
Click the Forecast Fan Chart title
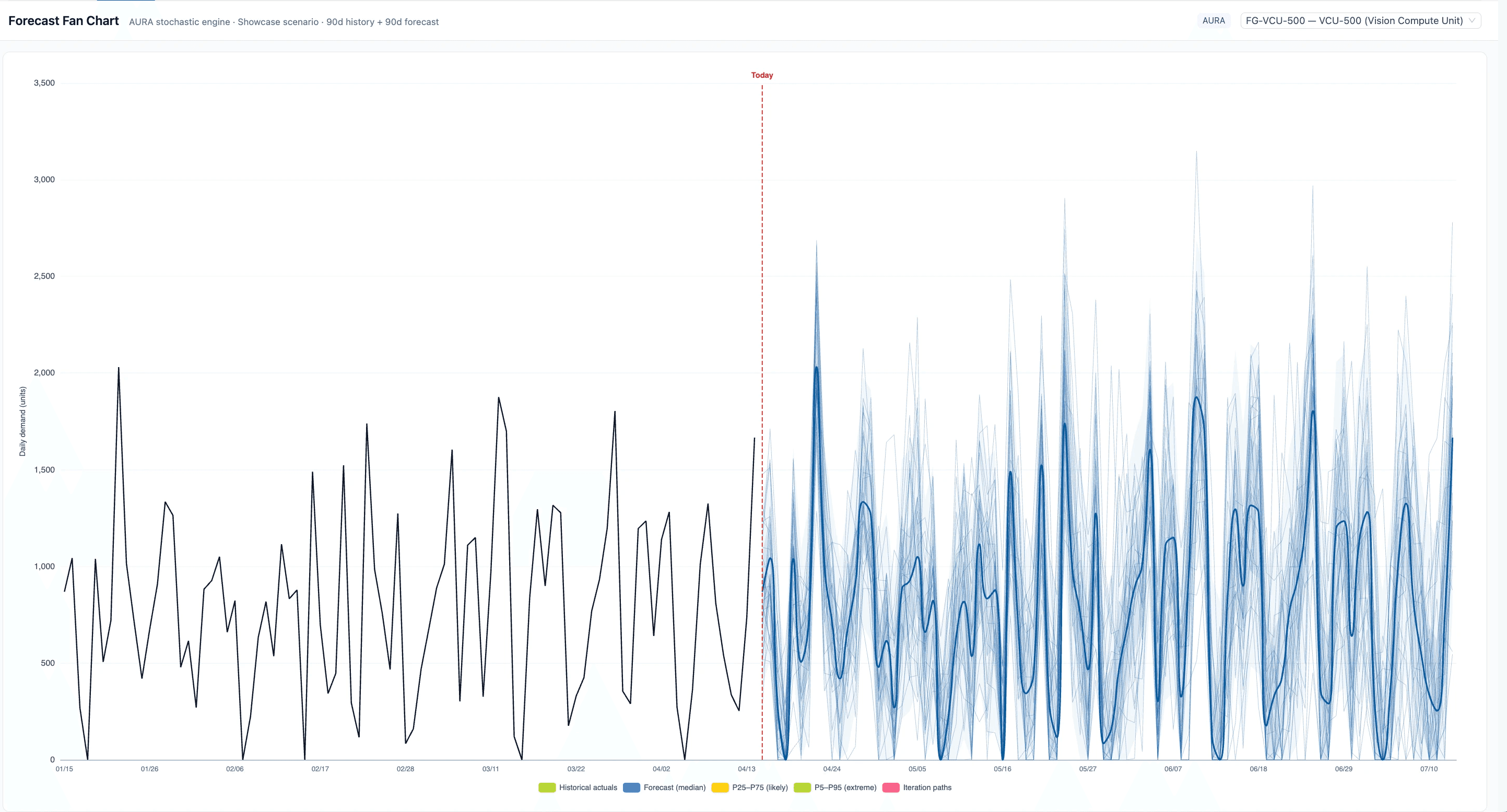63,21
